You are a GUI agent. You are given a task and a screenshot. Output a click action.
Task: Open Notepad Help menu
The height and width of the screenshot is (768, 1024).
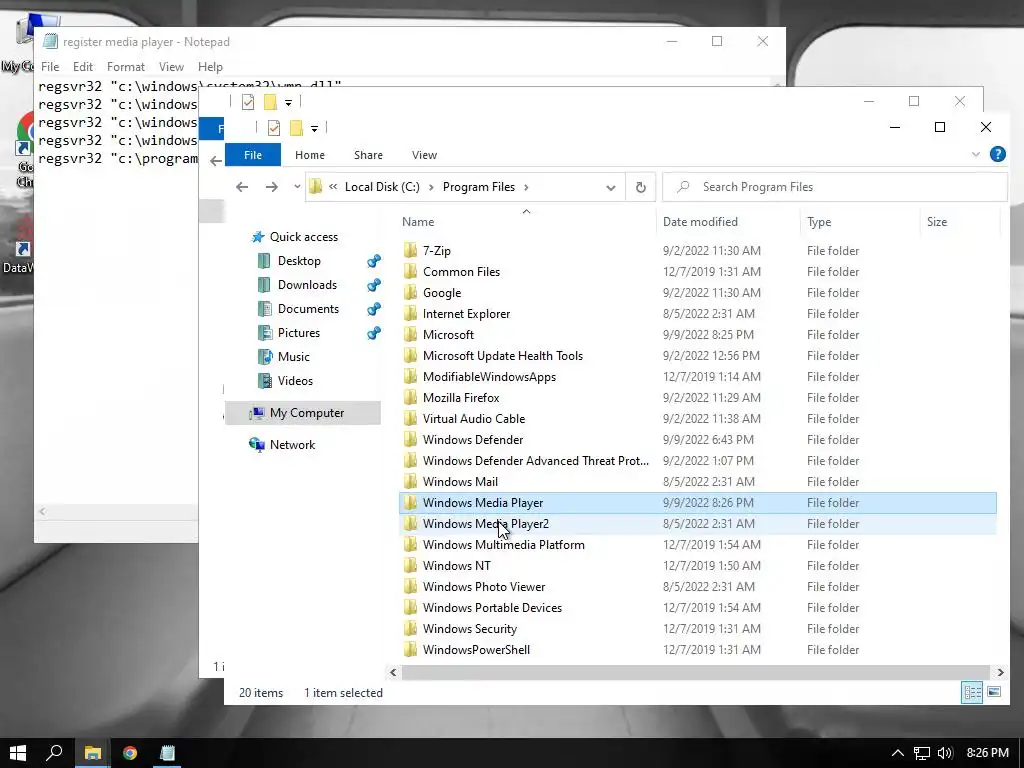click(x=210, y=67)
